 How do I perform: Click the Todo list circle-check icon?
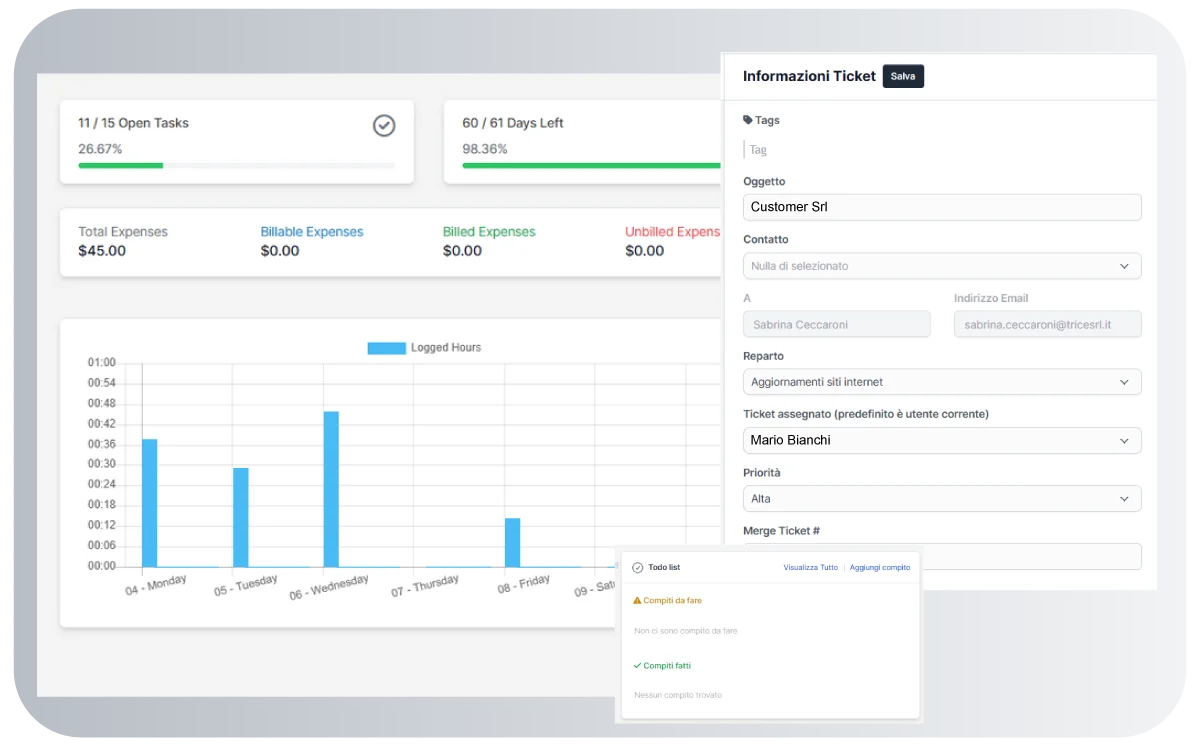click(638, 567)
